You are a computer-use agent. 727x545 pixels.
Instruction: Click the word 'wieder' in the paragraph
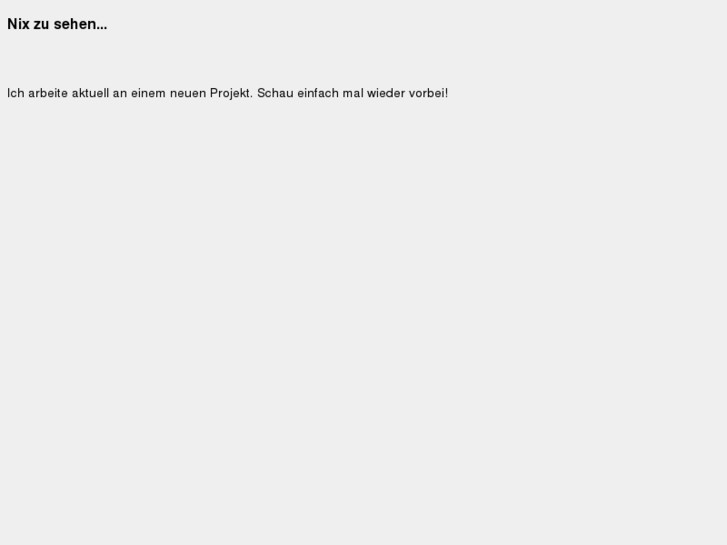[x=386, y=93]
